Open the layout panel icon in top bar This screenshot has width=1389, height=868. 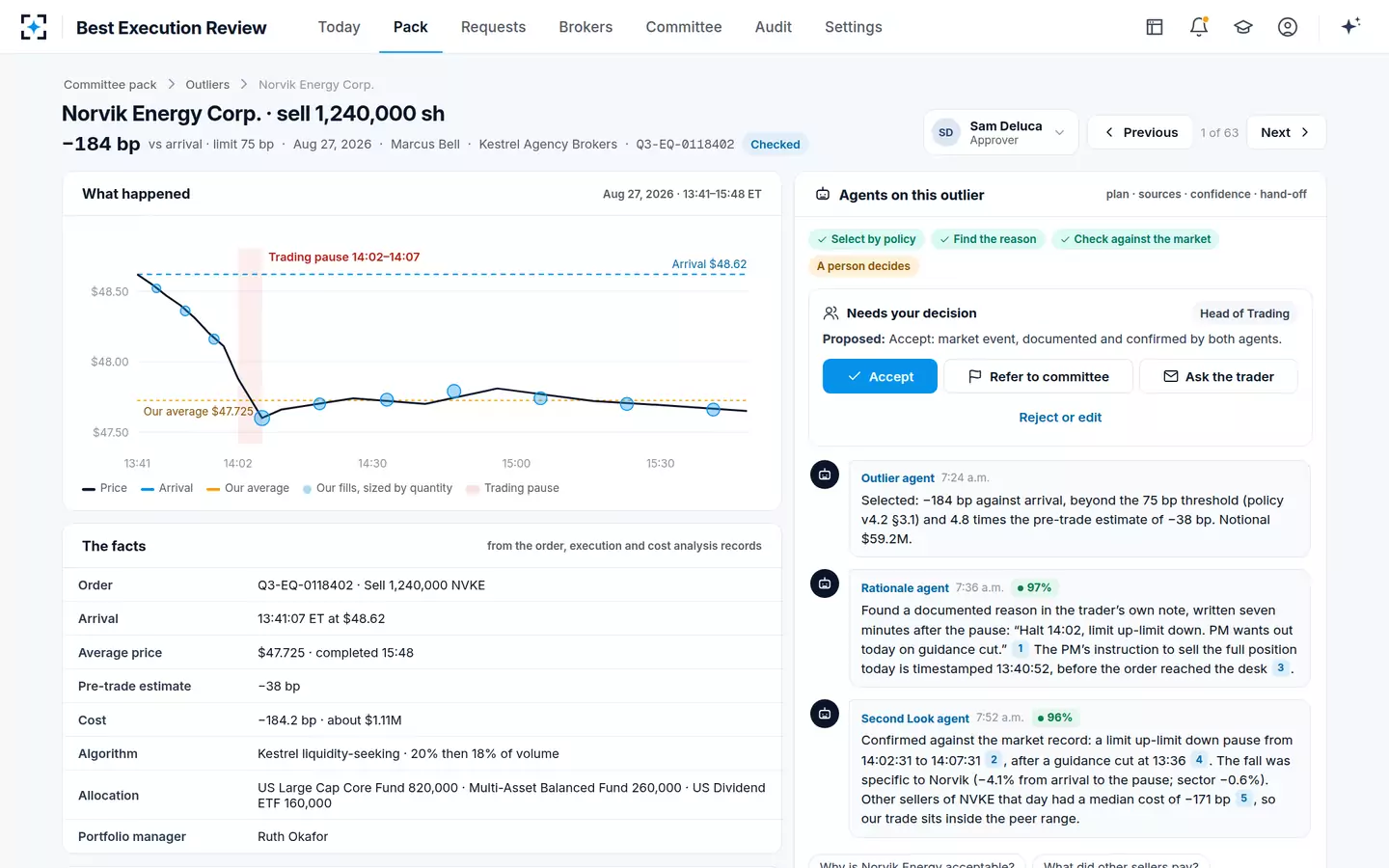pyautogui.click(x=1155, y=27)
